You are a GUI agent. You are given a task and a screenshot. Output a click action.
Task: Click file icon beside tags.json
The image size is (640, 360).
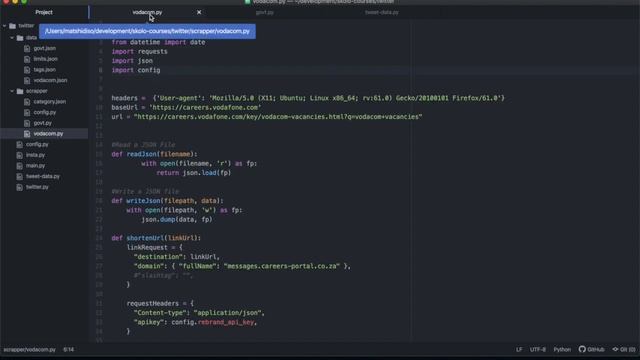(x=27, y=70)
